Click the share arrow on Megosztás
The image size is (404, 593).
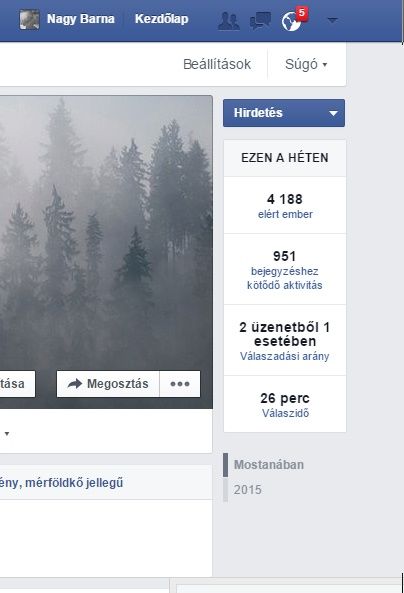[x=75, y=383]
